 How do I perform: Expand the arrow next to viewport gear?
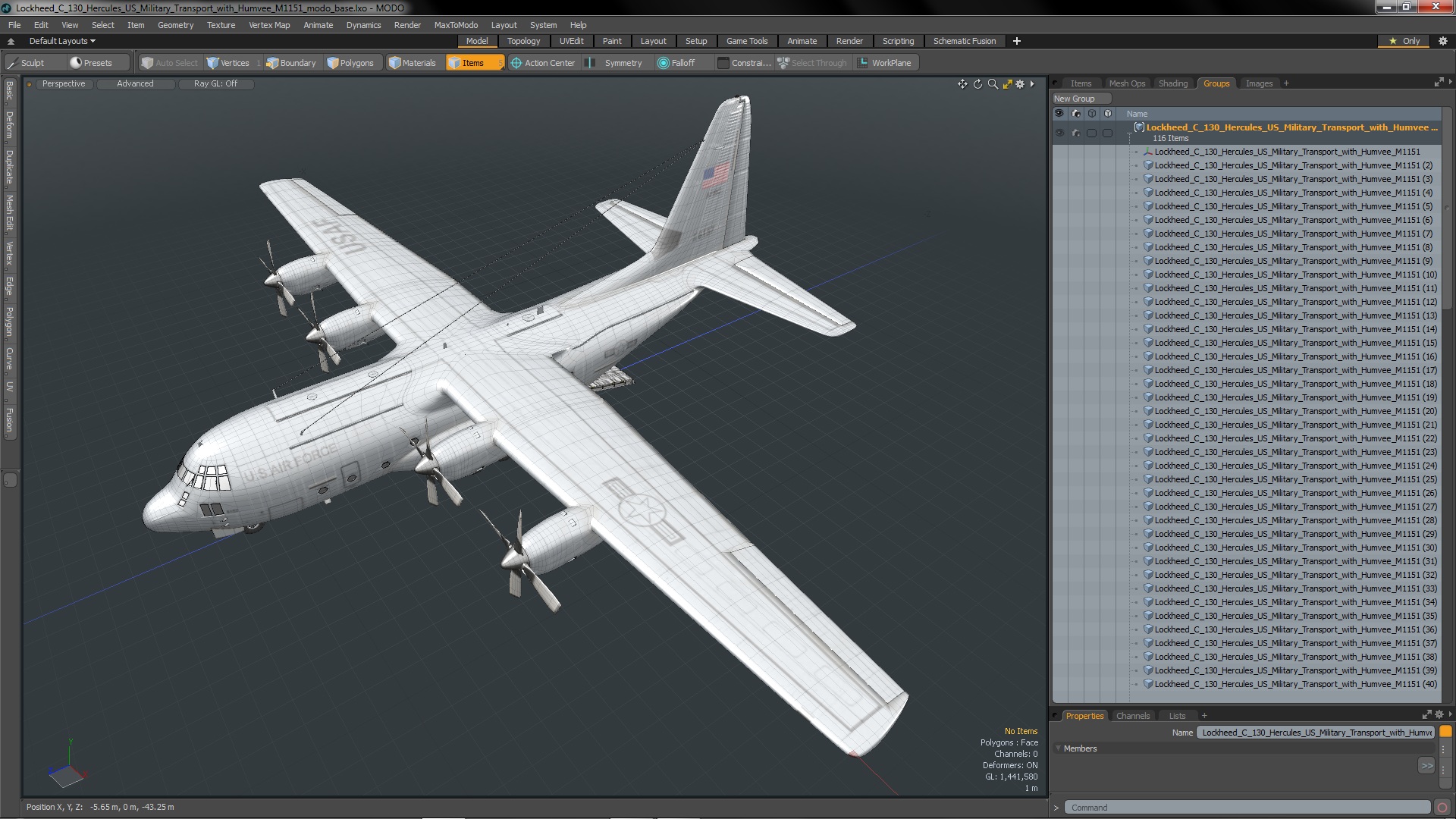1032,84
